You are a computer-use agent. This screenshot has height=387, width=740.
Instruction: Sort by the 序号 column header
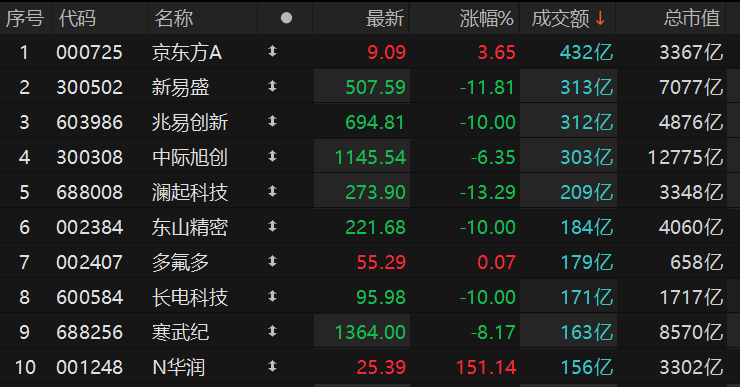point(25,18)
